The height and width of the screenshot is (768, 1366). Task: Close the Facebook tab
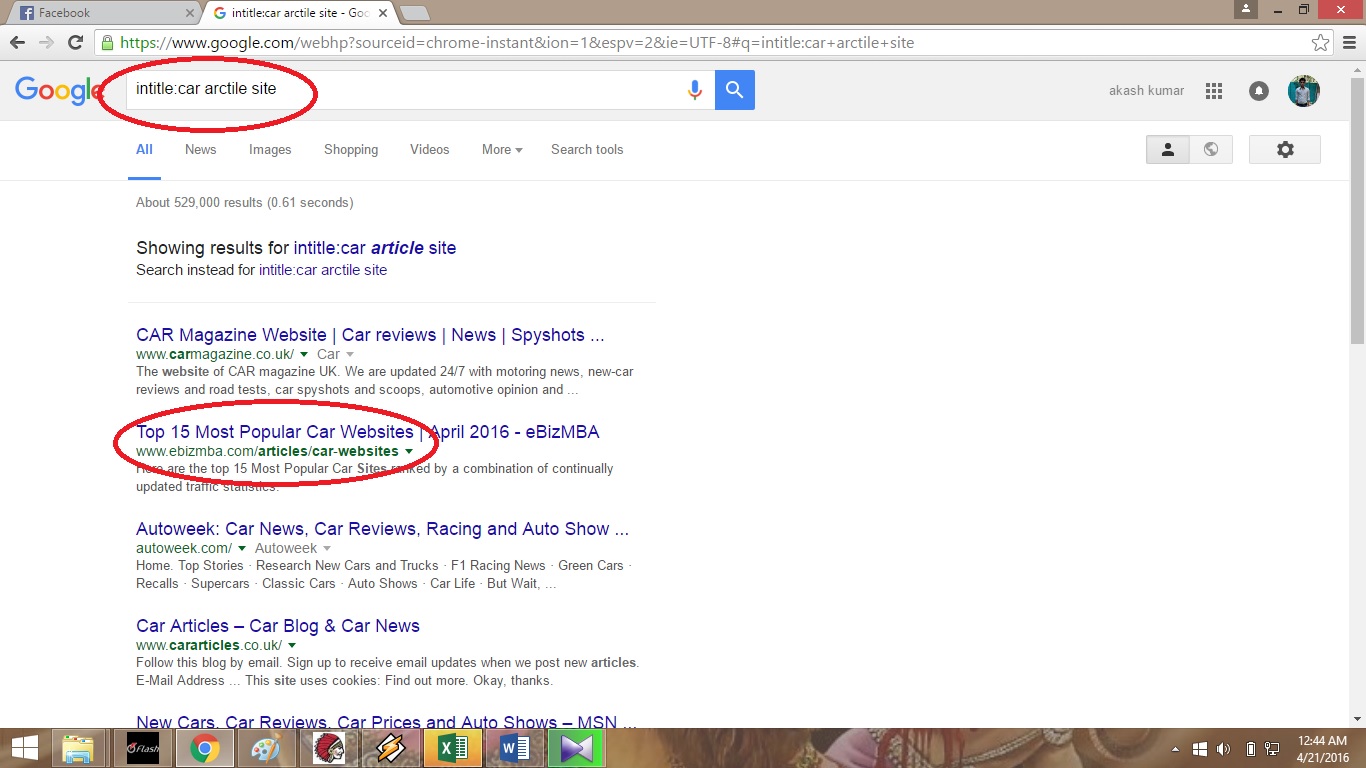190,13
